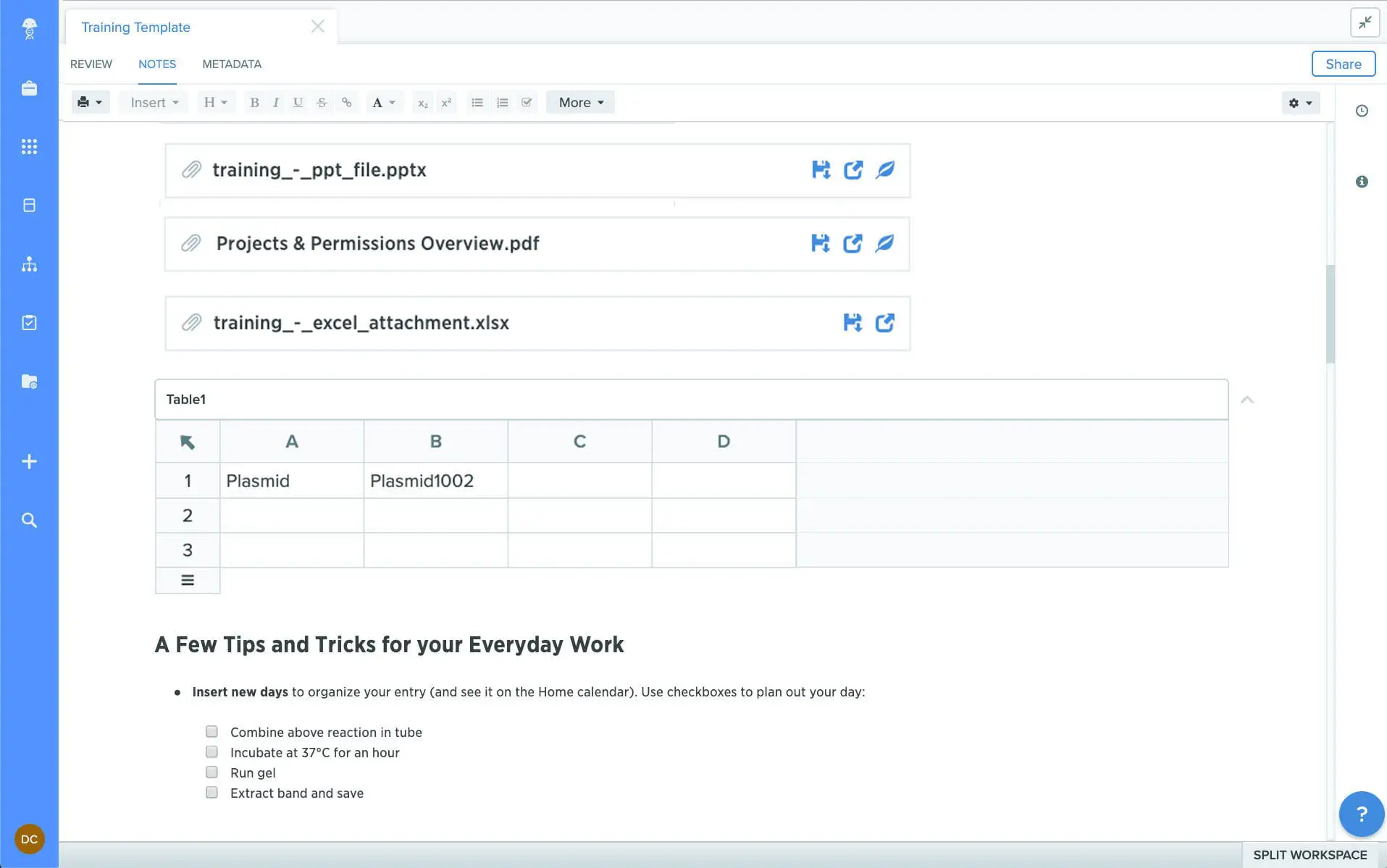Click the plus create icon in sidebar
The height and width of the screenshot is (868, 1387).
(x=29, y=462)
